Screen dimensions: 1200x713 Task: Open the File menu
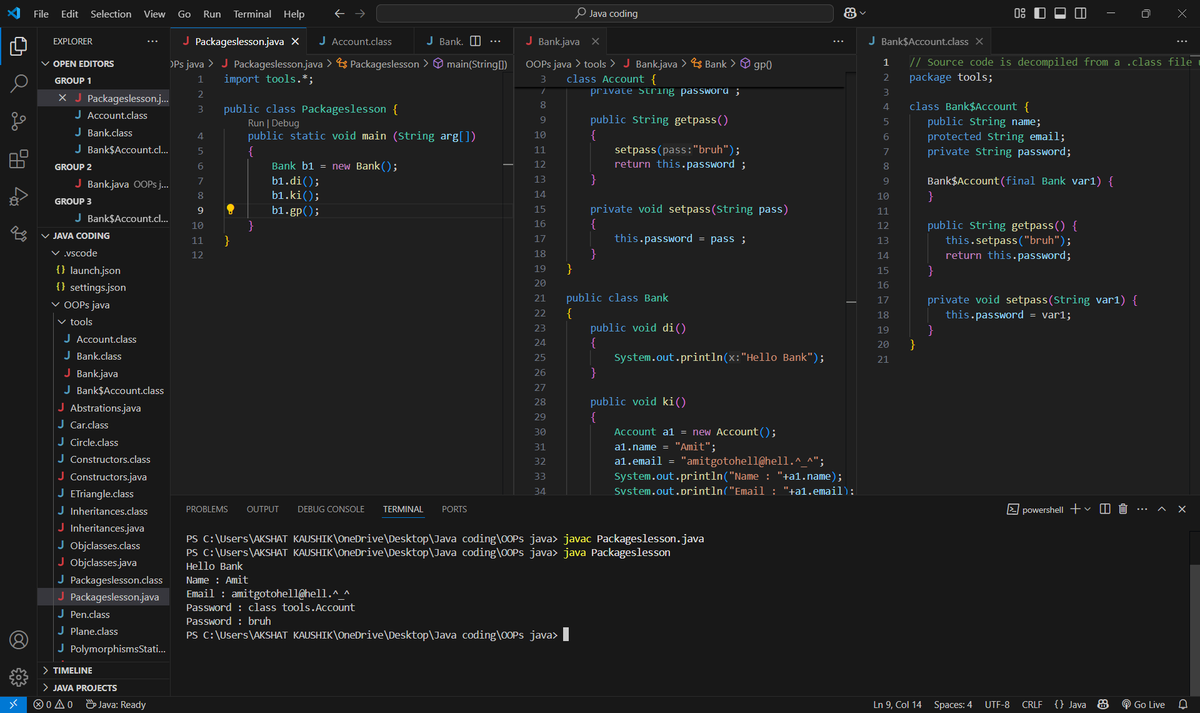coord(42,14)
